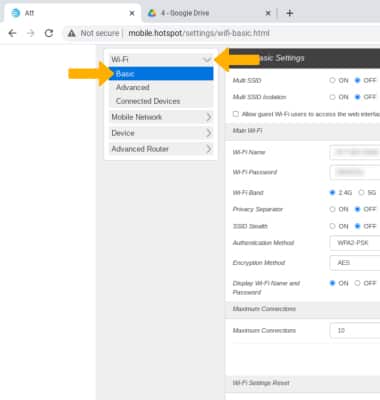Select the 2.4G Wi-Fi band
The height and width of the screenshot is (400, 380).
[x=332, y=192]
